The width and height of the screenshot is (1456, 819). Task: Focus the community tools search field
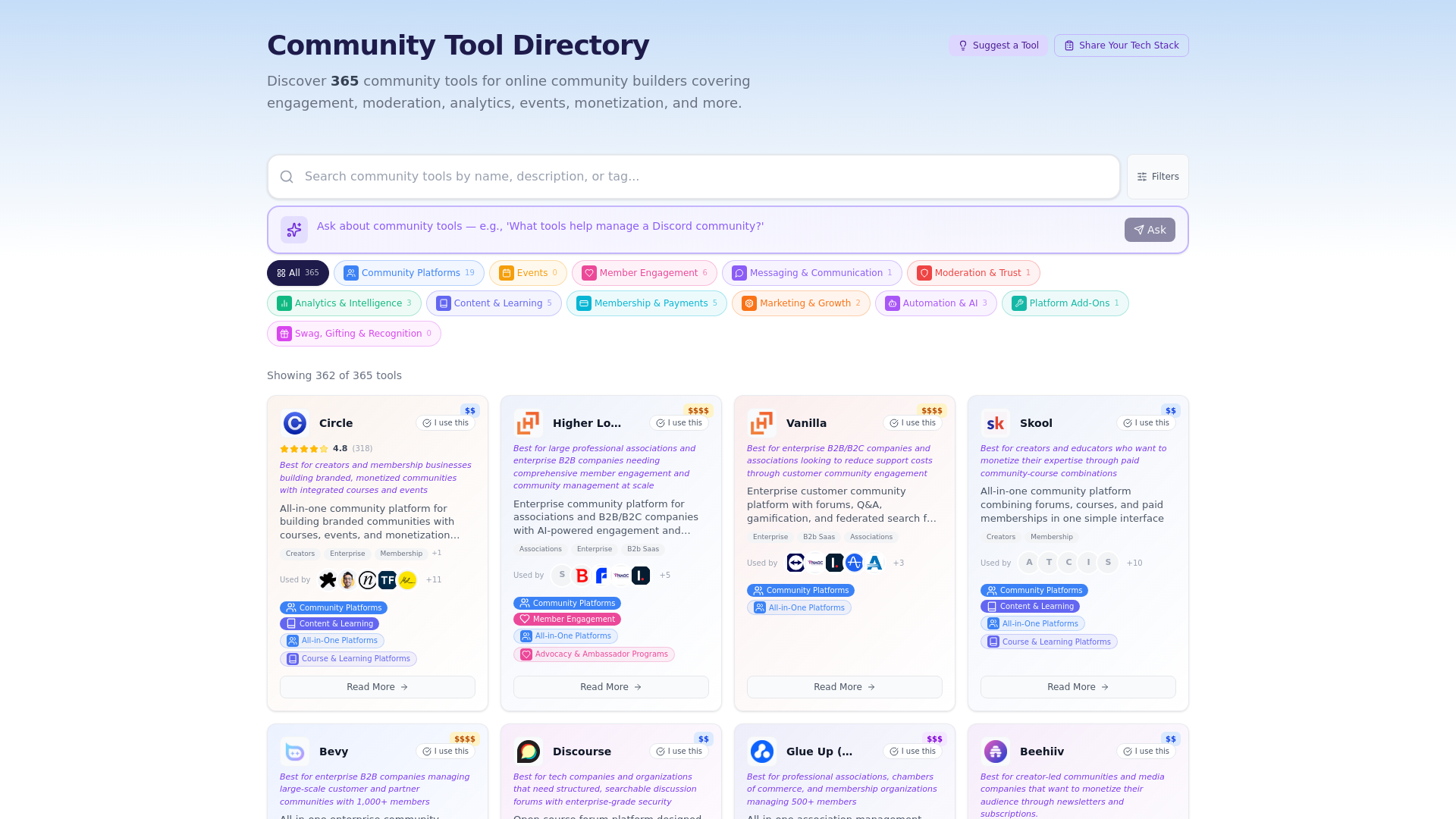pos(694,177)
